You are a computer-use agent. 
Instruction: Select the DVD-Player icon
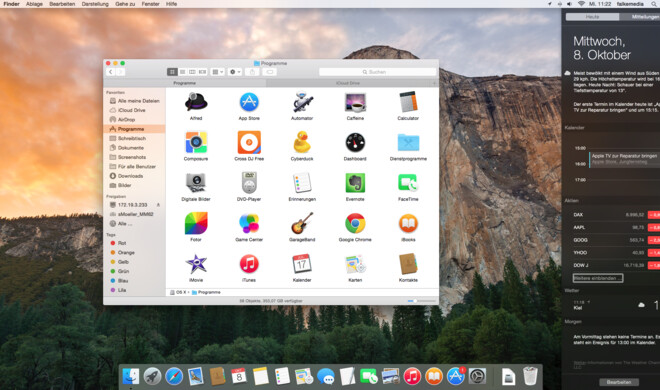click(249, 183)
